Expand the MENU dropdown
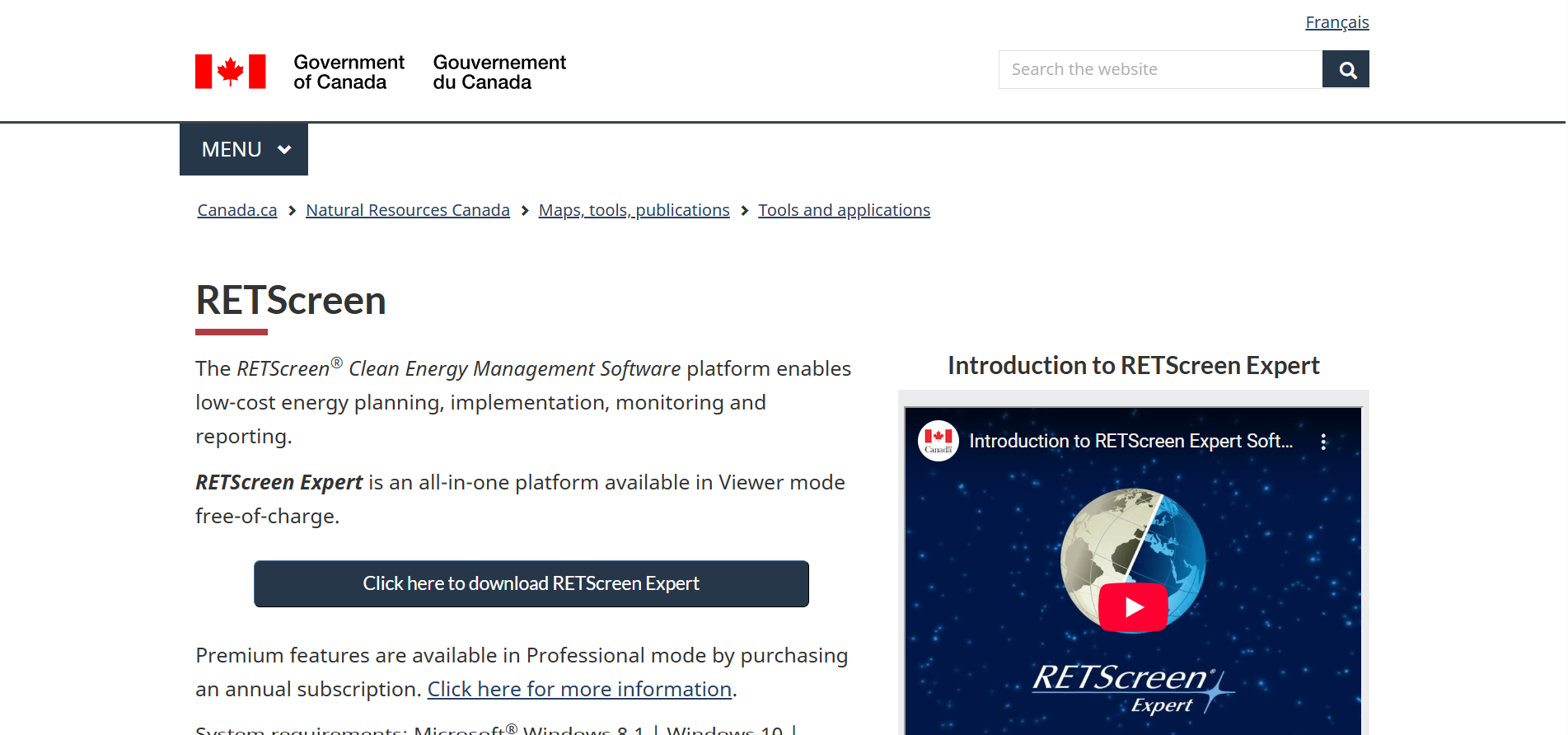Image resolution: width=1568 pixels, height=735 pixels. coord(243,149)
